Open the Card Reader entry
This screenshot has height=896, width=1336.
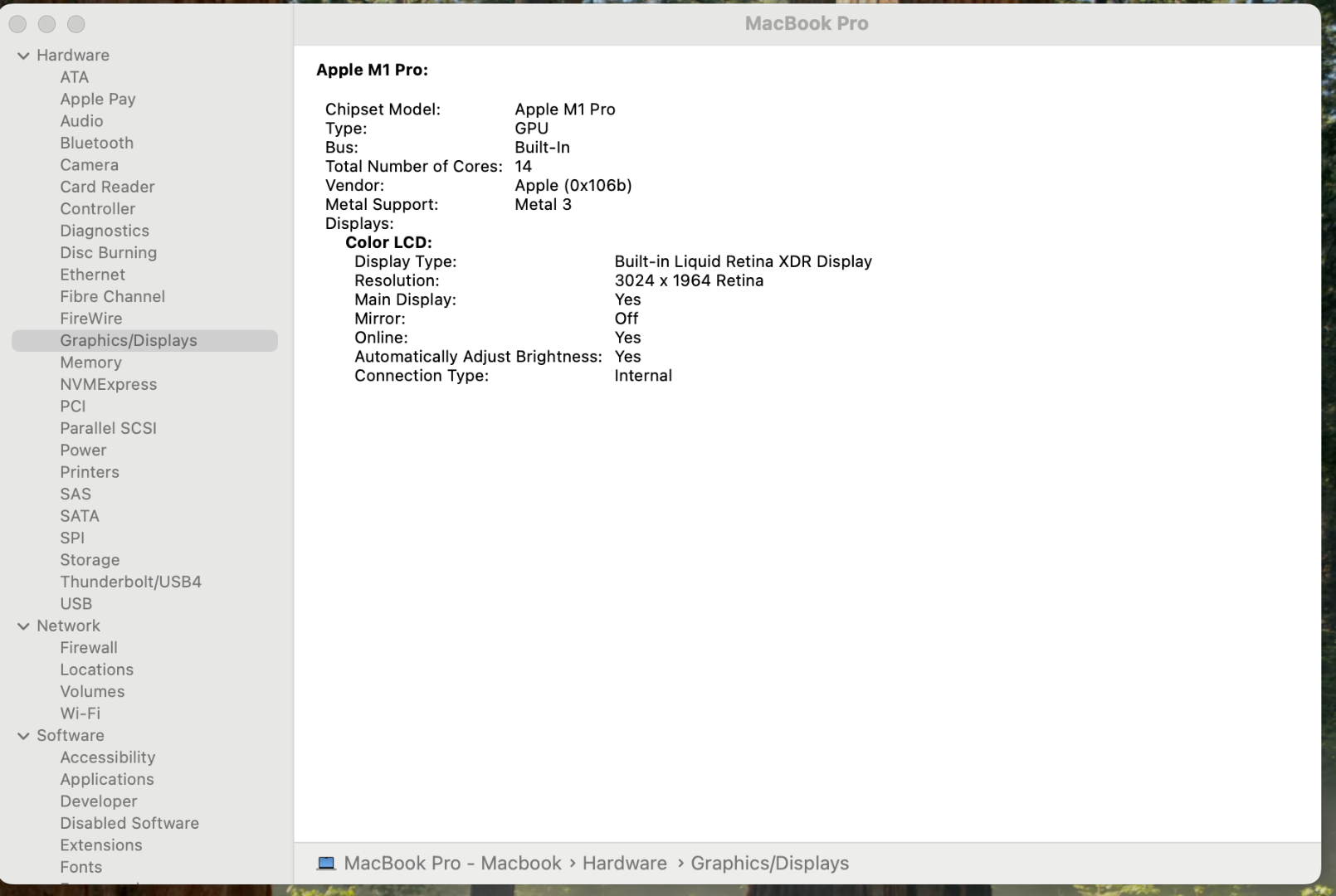point(107,187)
